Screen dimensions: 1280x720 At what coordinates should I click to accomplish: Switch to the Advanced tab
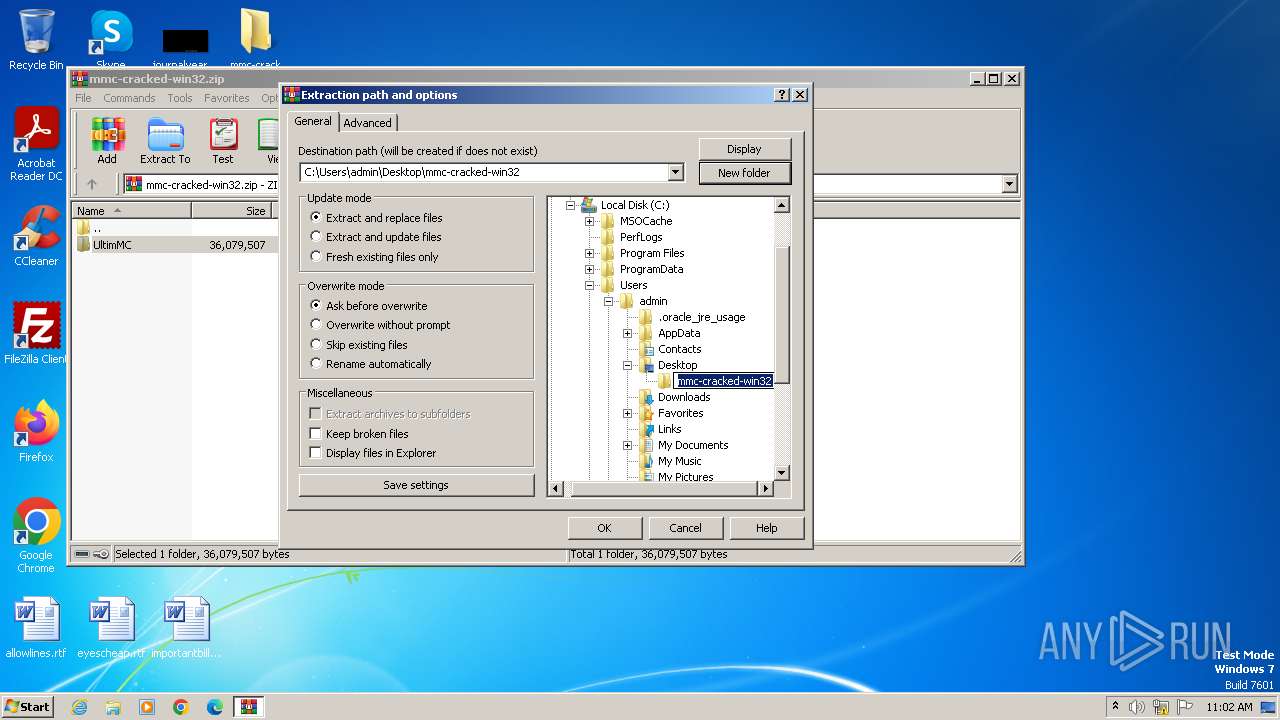click(x=368, y=123)
